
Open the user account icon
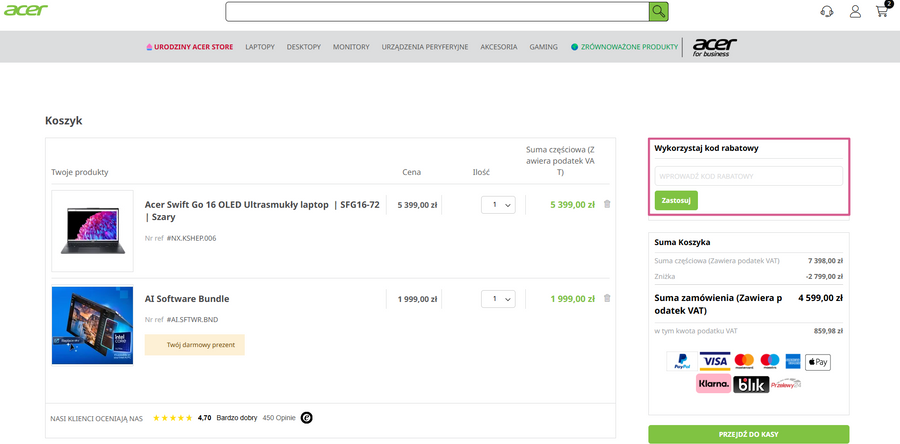click(x=855, y=12)
